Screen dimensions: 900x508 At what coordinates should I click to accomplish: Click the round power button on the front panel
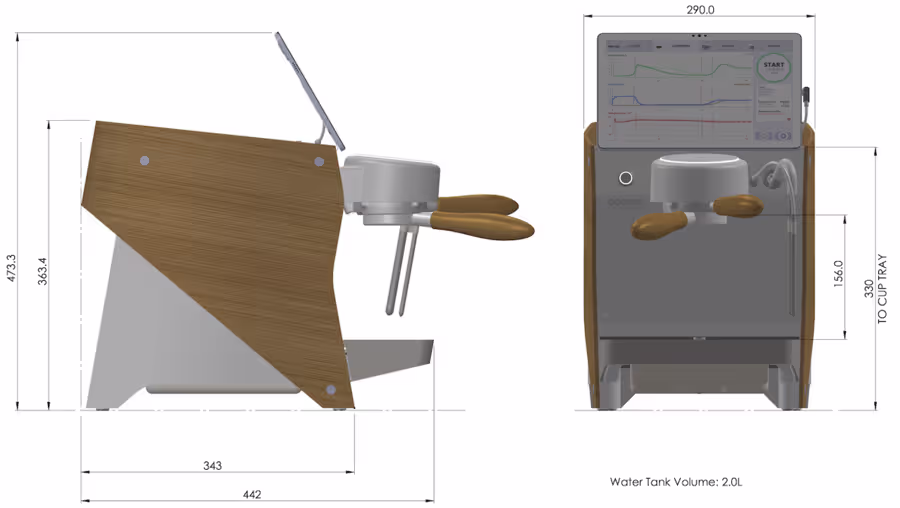626,178
